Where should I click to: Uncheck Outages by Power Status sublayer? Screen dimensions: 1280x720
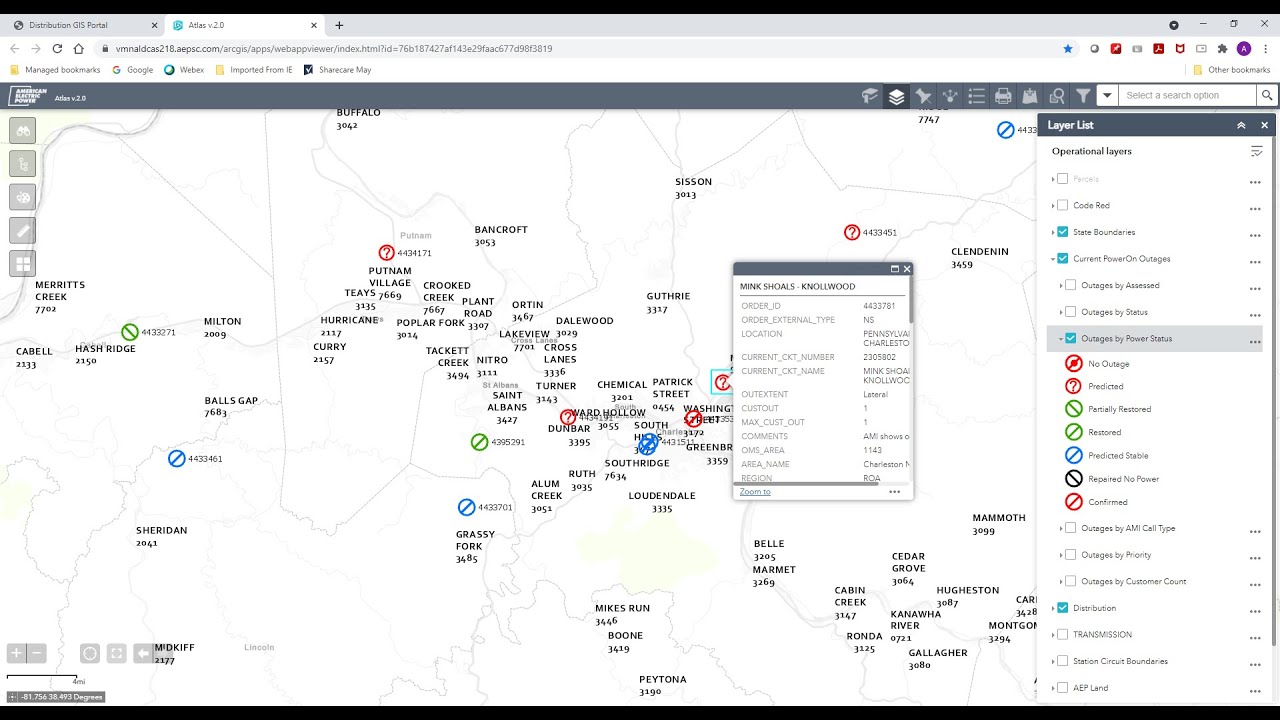point(1071,339)
